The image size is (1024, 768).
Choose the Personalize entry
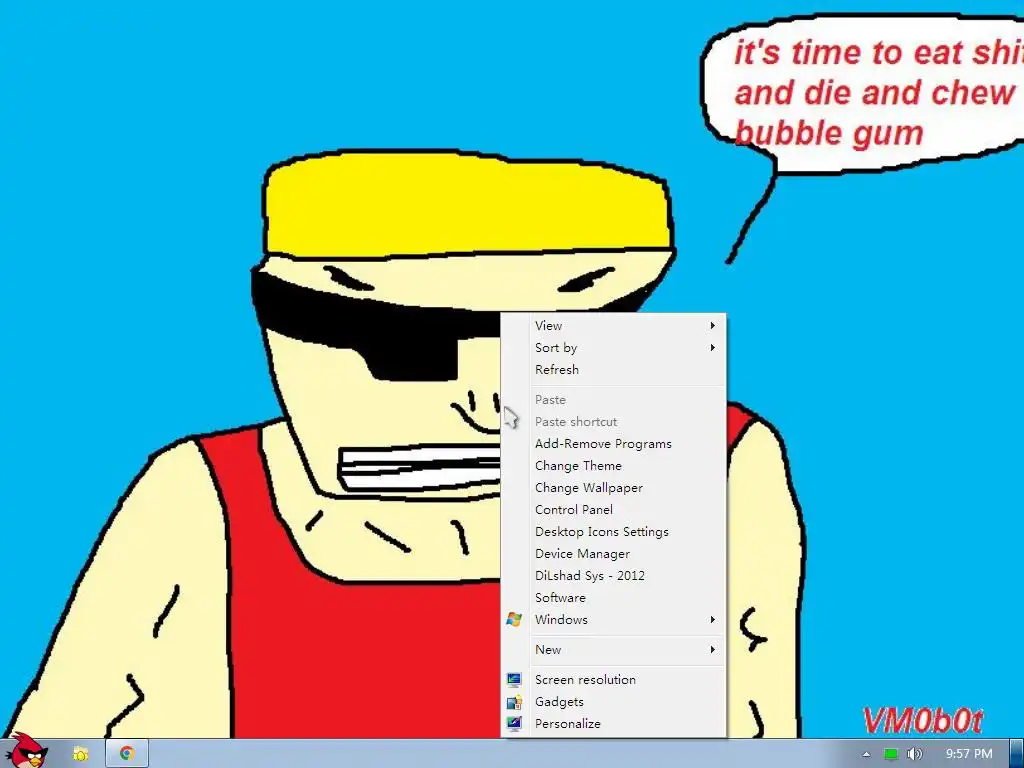point(613,724)
